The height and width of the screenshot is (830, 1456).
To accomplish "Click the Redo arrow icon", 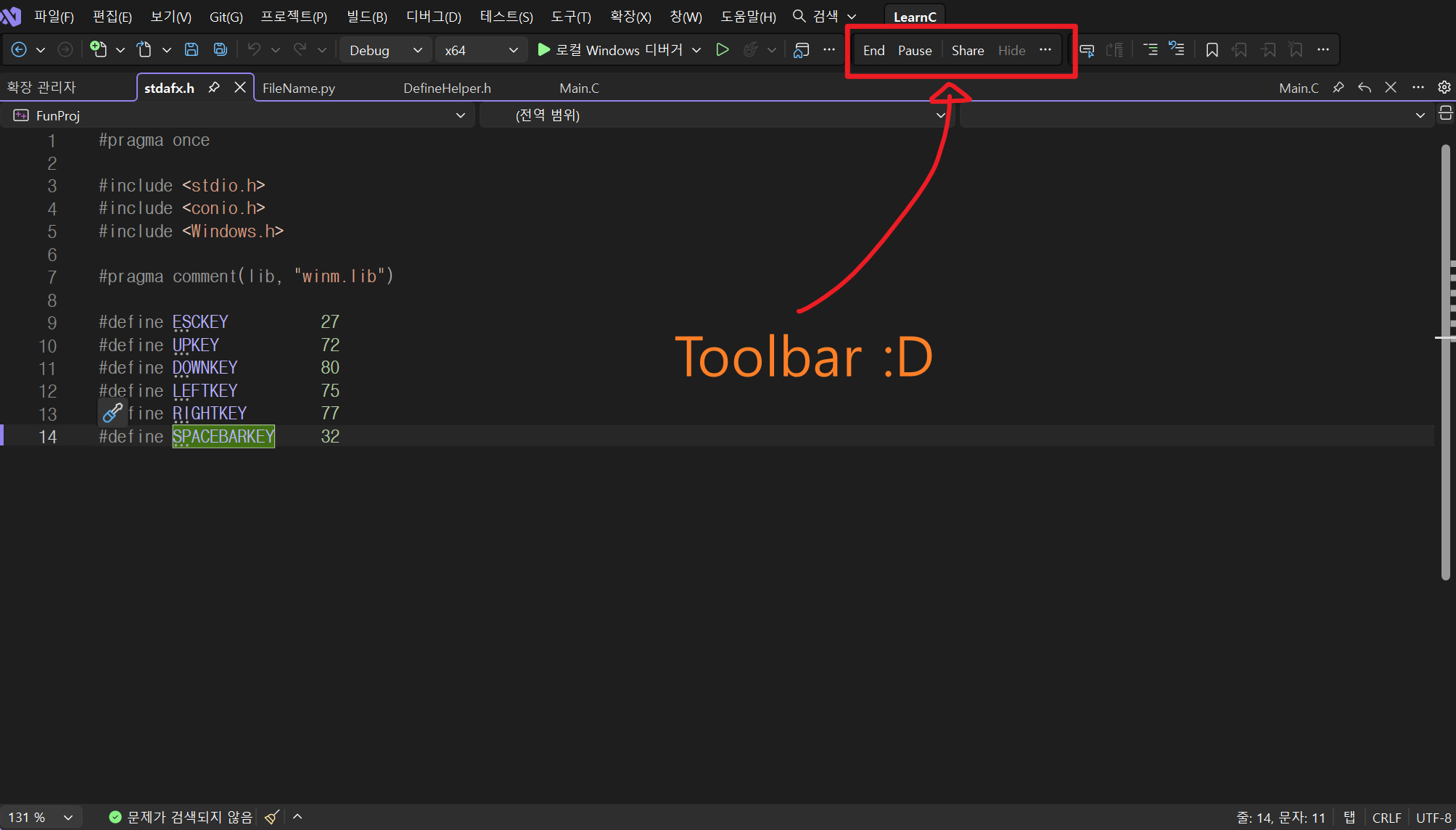I will (x=300, y=49).
